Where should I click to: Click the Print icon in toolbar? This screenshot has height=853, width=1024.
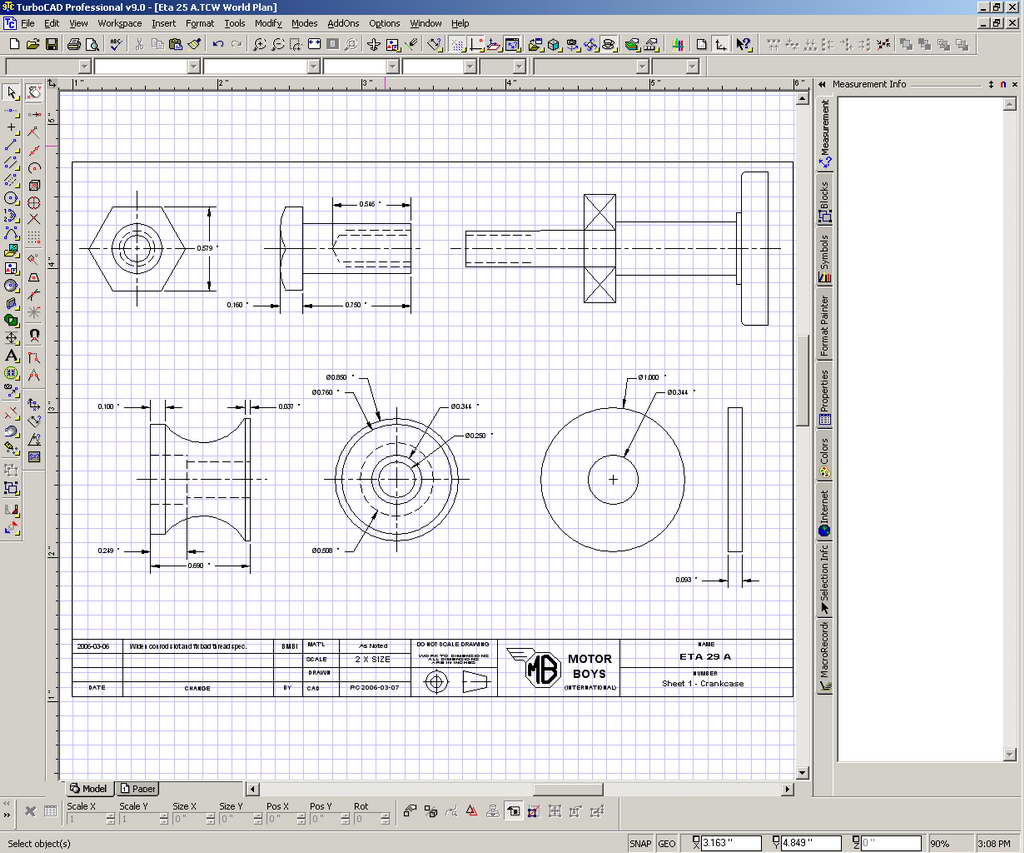click(x=73, y=44)
